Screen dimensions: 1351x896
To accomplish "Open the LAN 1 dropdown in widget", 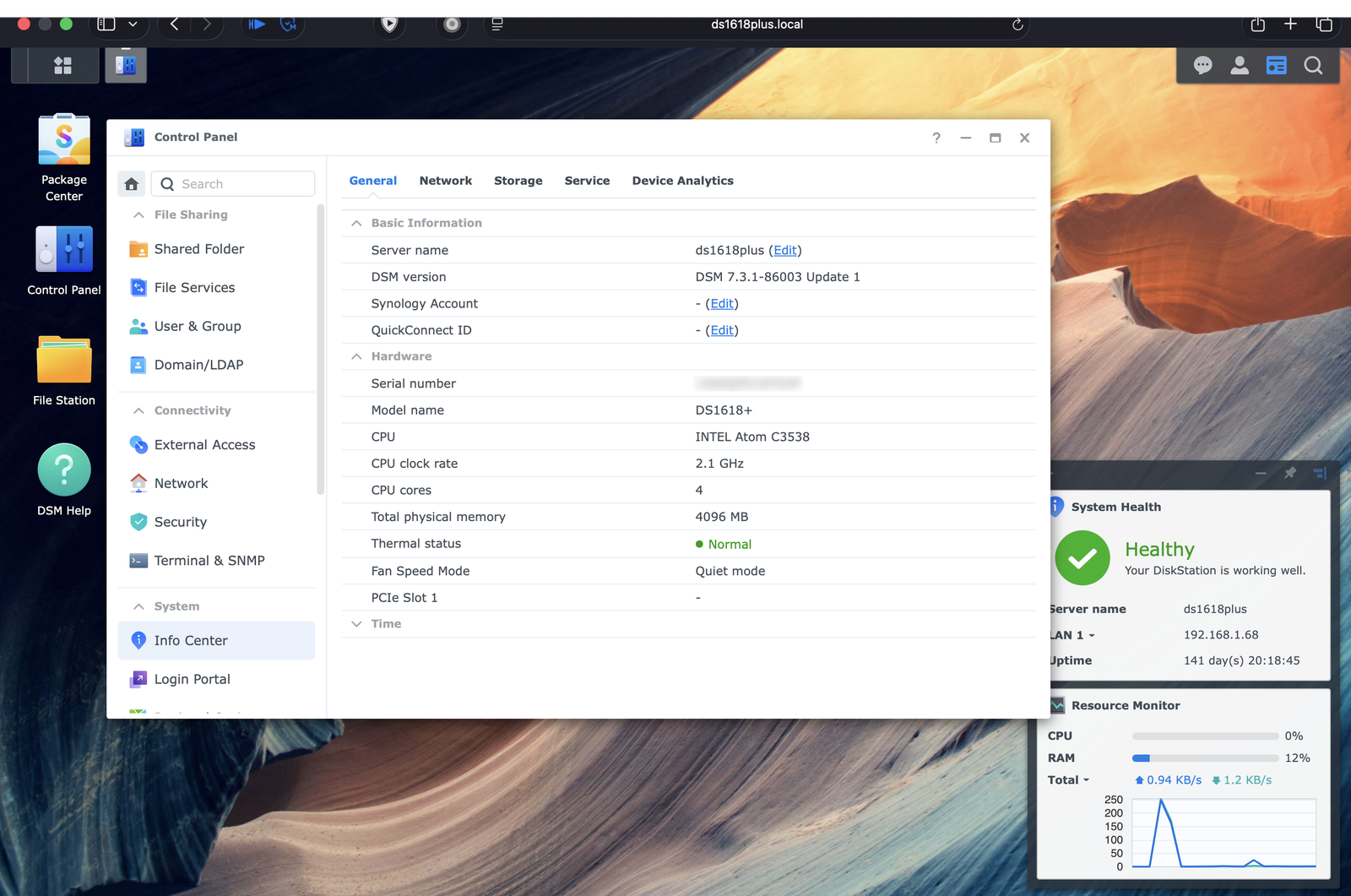I will point(1092,635).
